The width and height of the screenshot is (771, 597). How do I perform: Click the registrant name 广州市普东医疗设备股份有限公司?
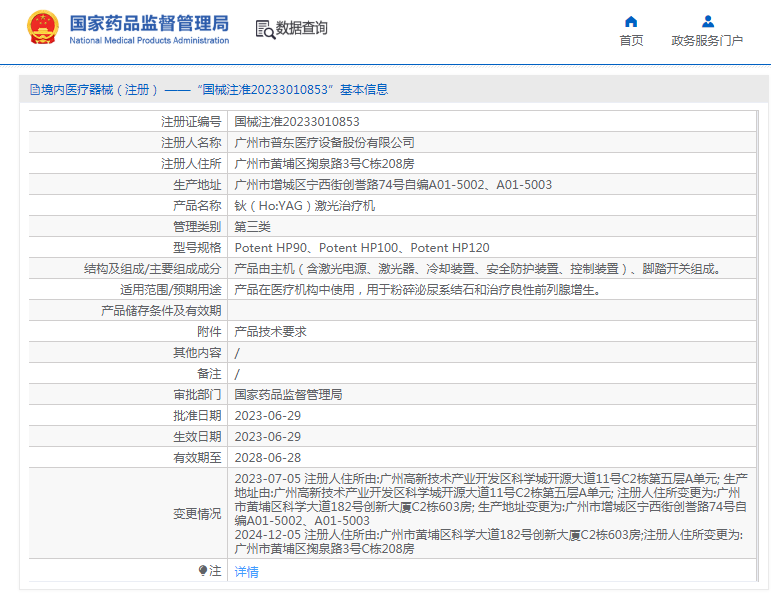[x=324, y=143]
